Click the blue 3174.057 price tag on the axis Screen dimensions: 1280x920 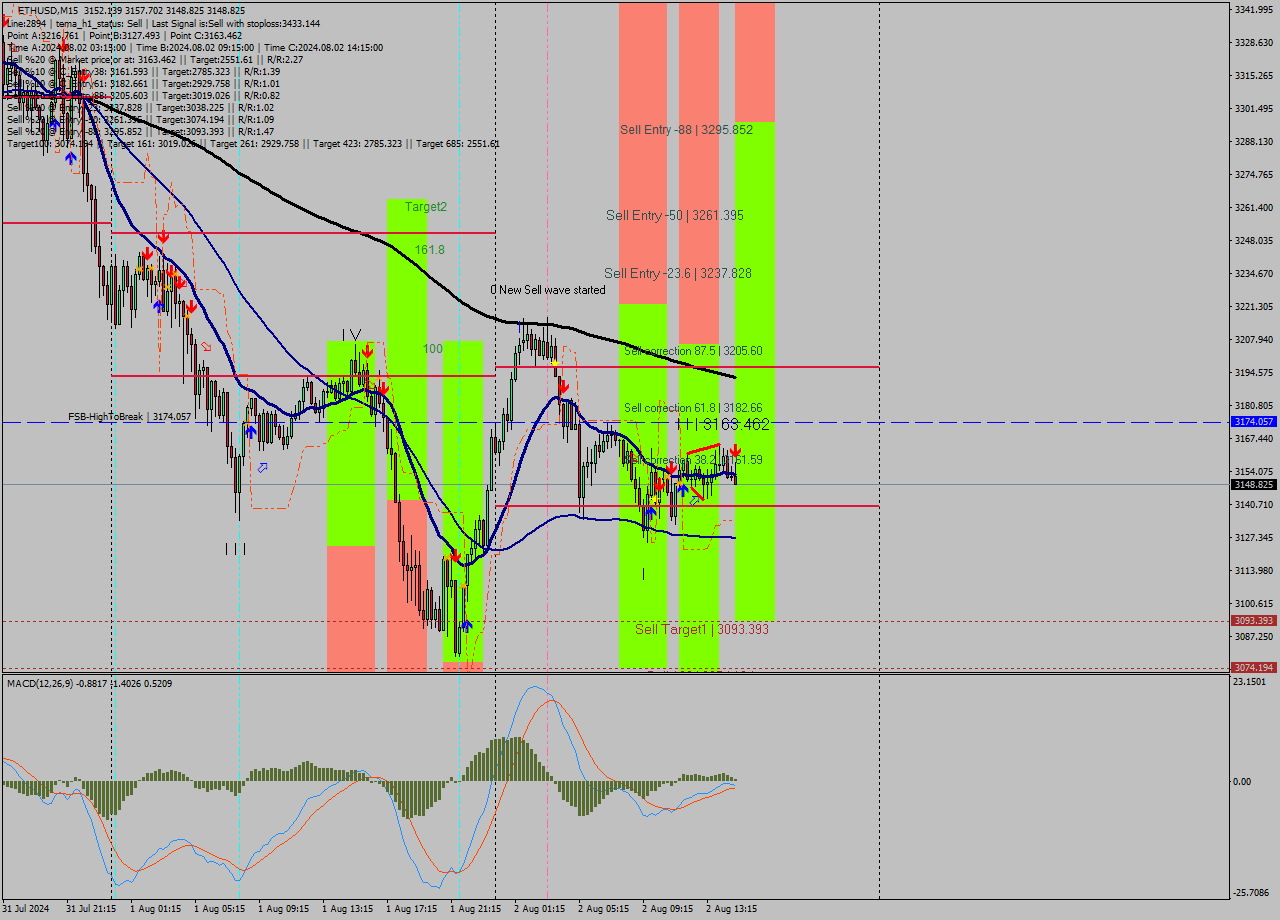(x=1253, y=422)
